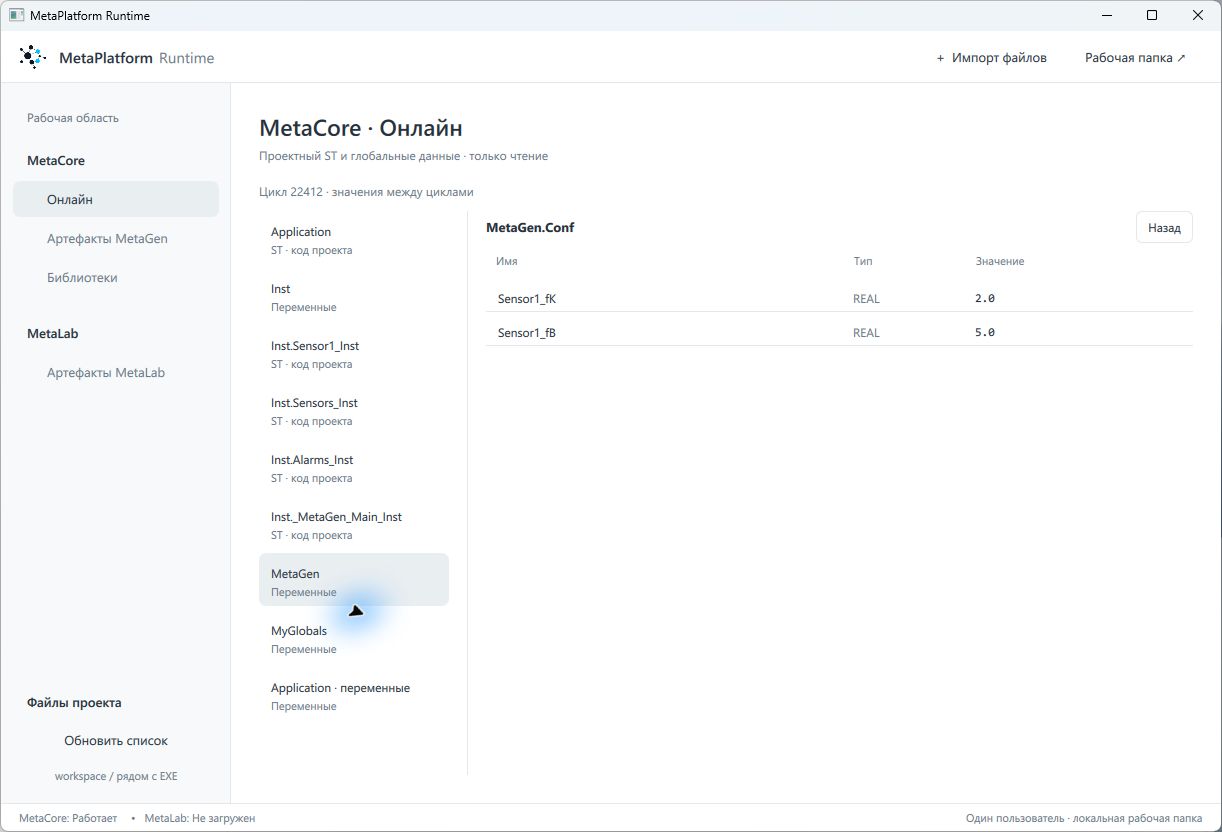Select the MetaGen variables item
Screen dimensions: 1222x832
click(x=354, y=580)
